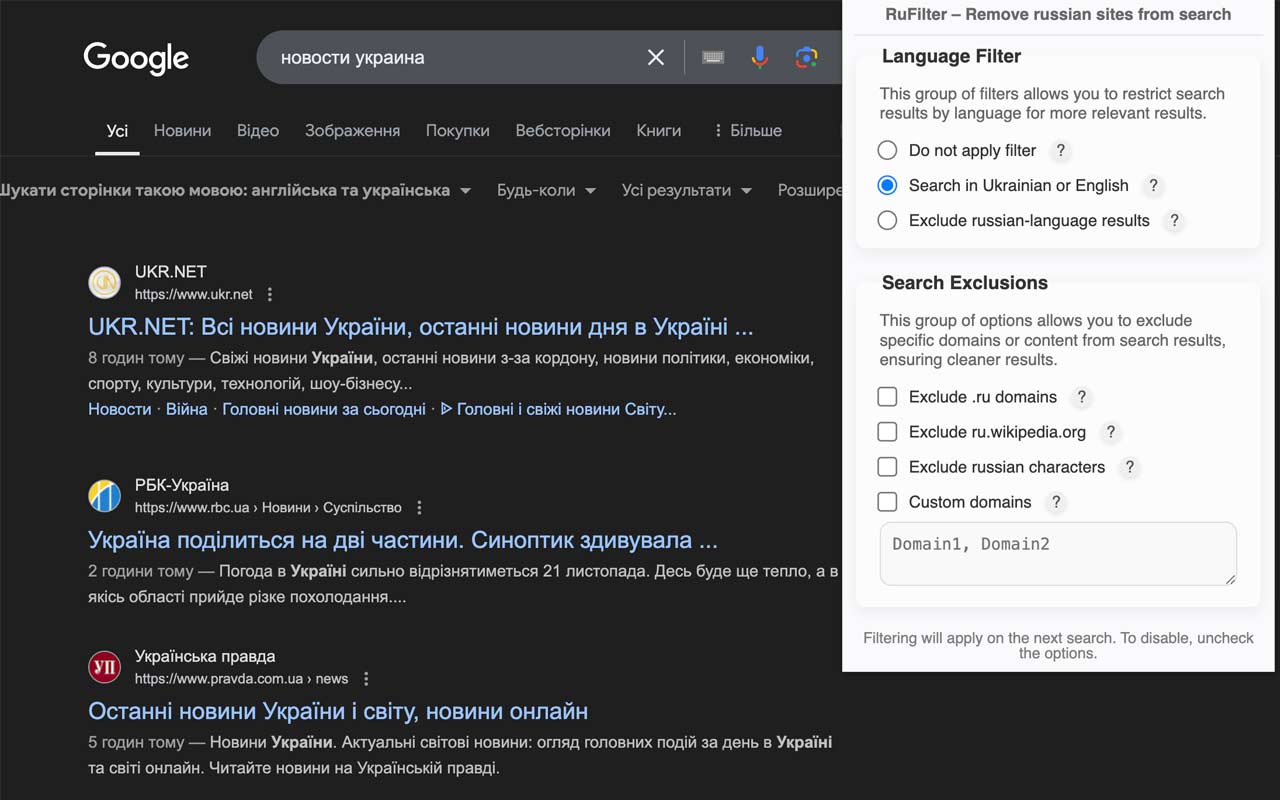
Task: Select Exclude russian-language results radio
Action: point(887,220)
